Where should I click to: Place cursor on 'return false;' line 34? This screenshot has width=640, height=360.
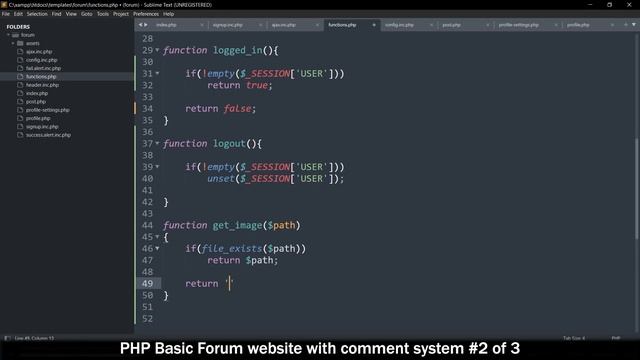220,109
